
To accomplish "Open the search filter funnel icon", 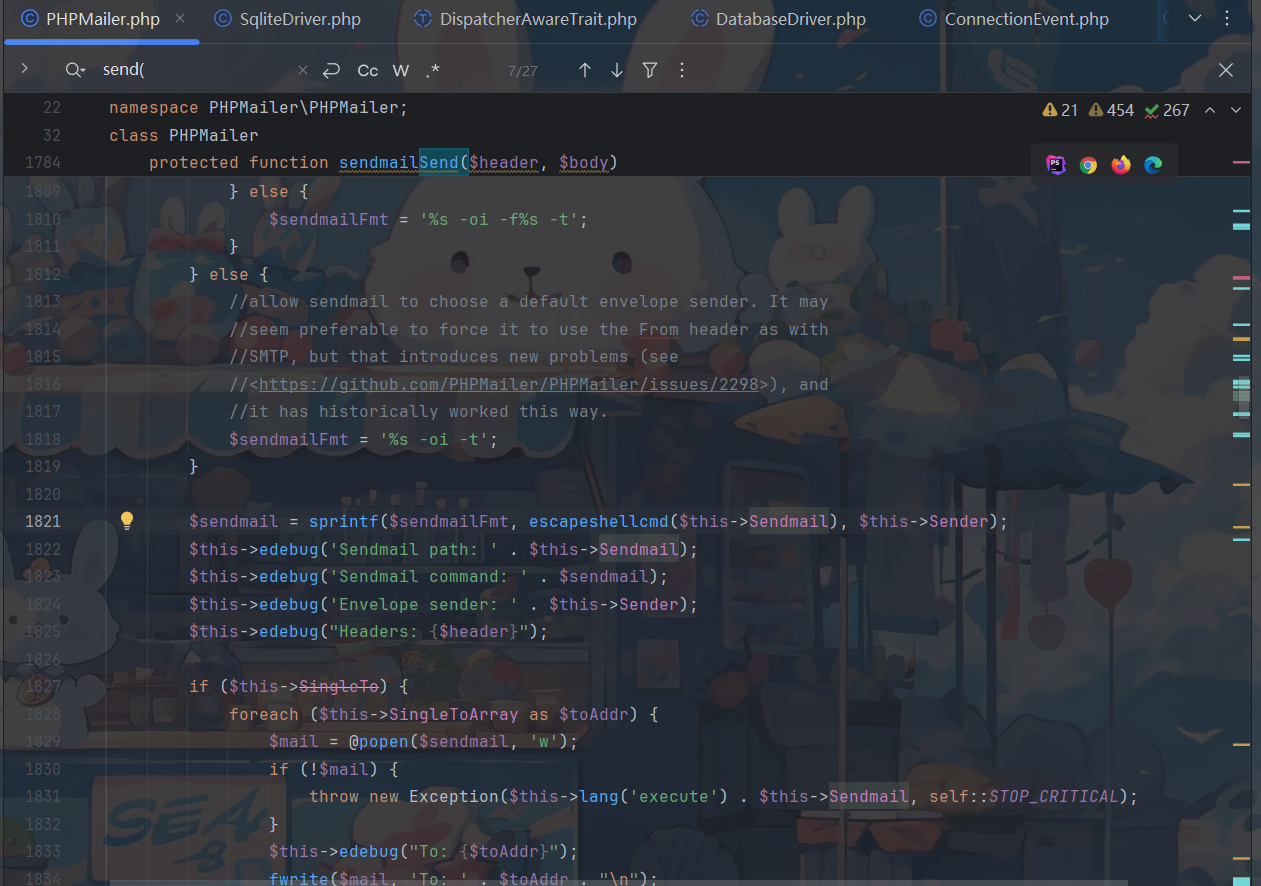I will (x=650, y=70).
